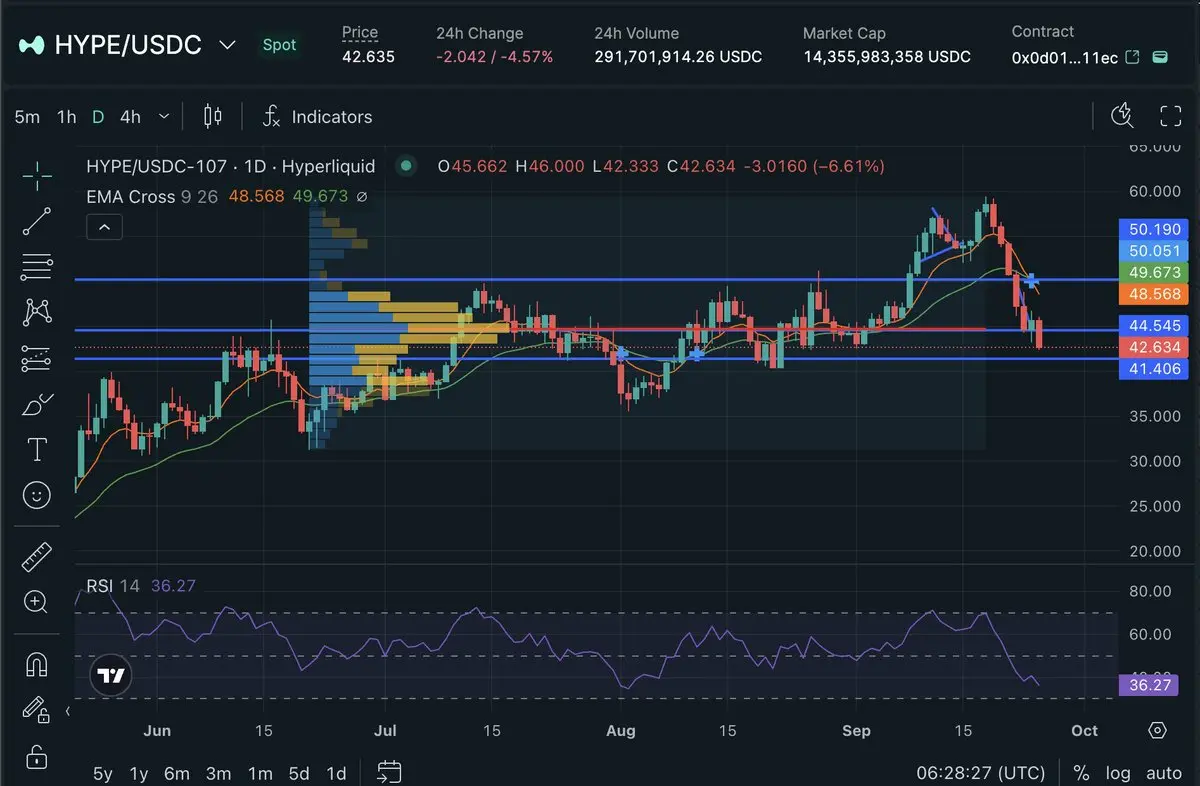This screenshot has width=1200, height=786.
Task: Click the green card icon beside contract
Action: click(1160, 57)
